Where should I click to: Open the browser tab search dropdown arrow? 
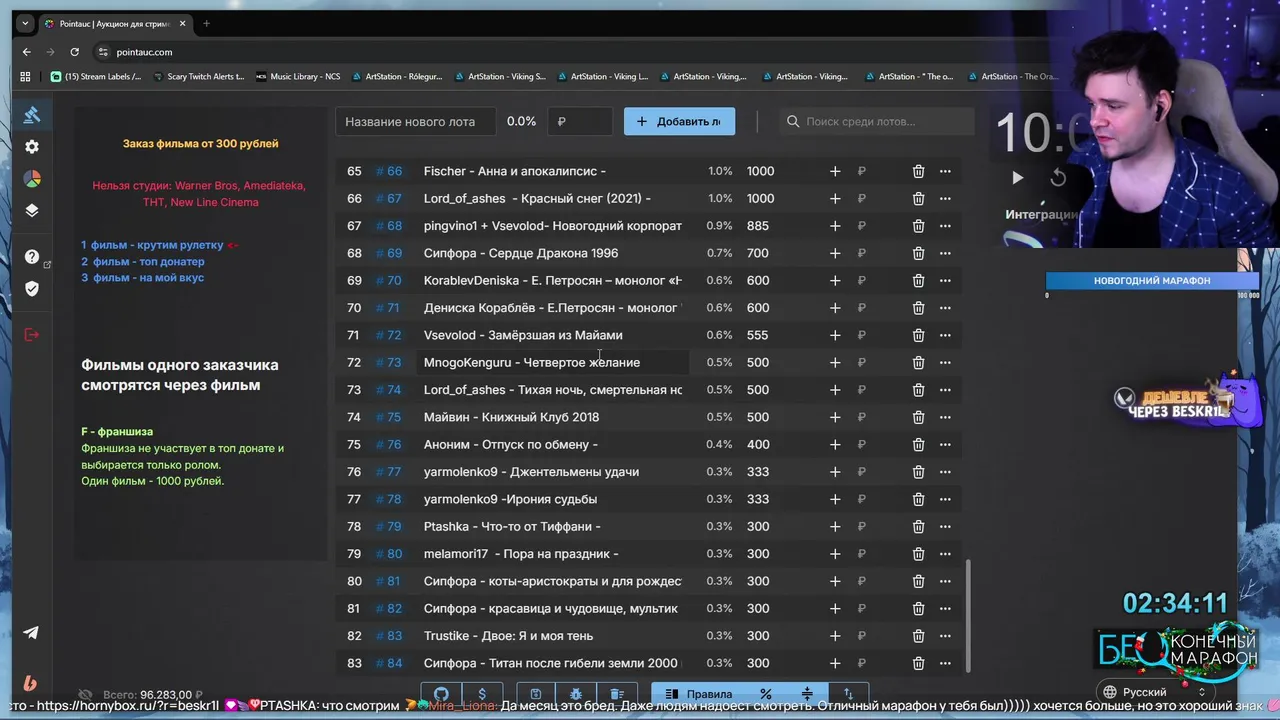pyautogui.click(x=25, y=23)
